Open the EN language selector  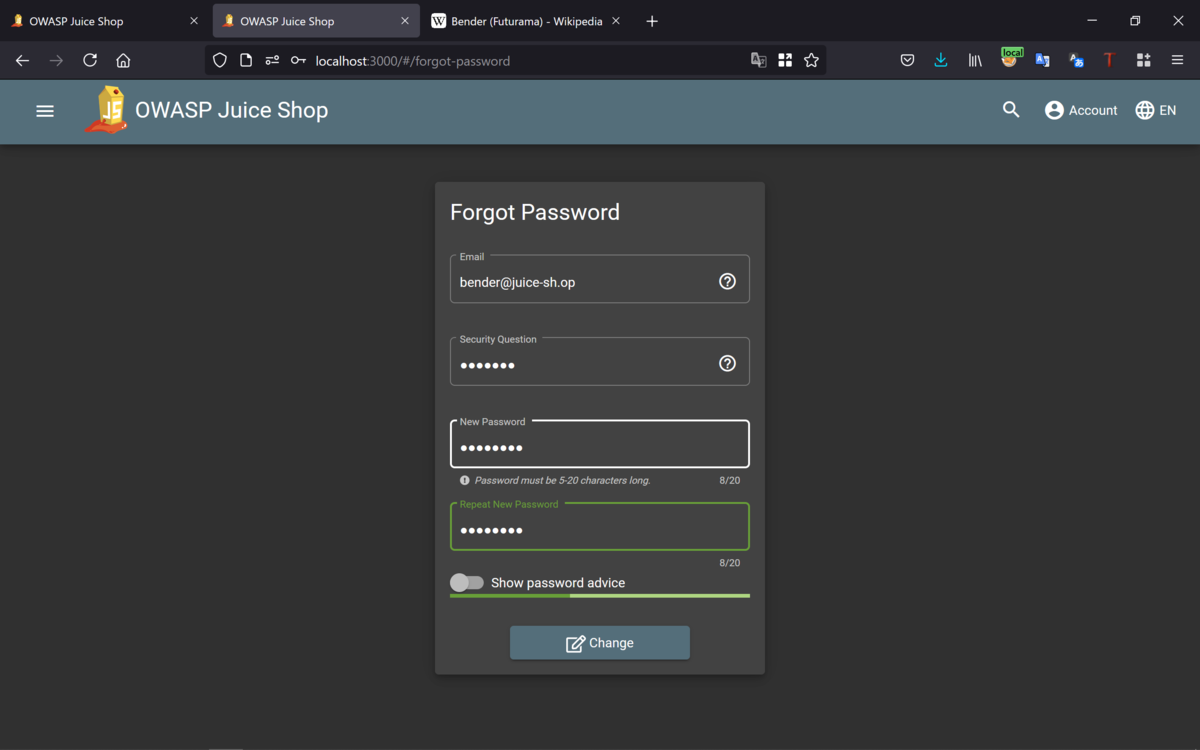1156,110
